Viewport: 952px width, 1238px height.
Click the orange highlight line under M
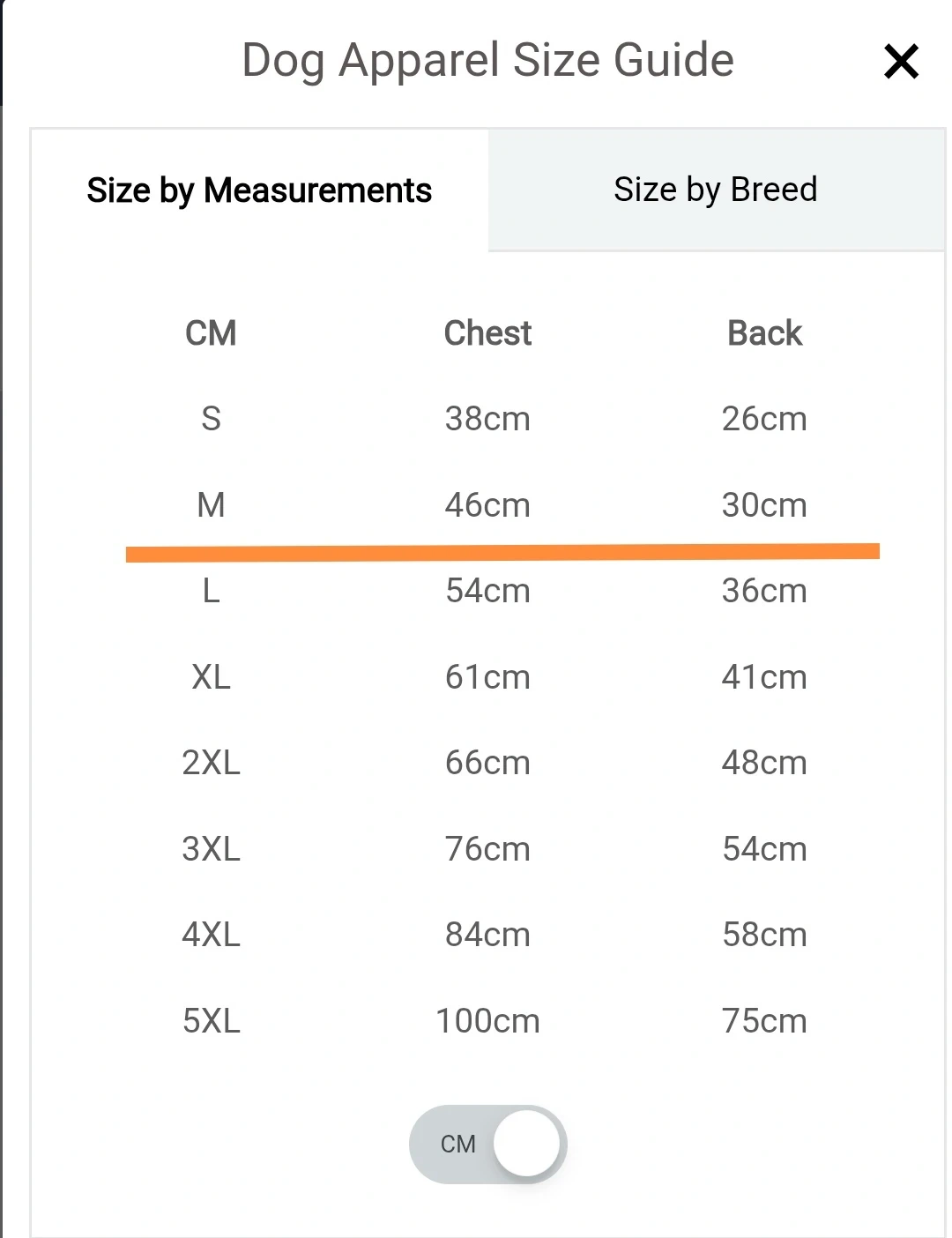502,553
